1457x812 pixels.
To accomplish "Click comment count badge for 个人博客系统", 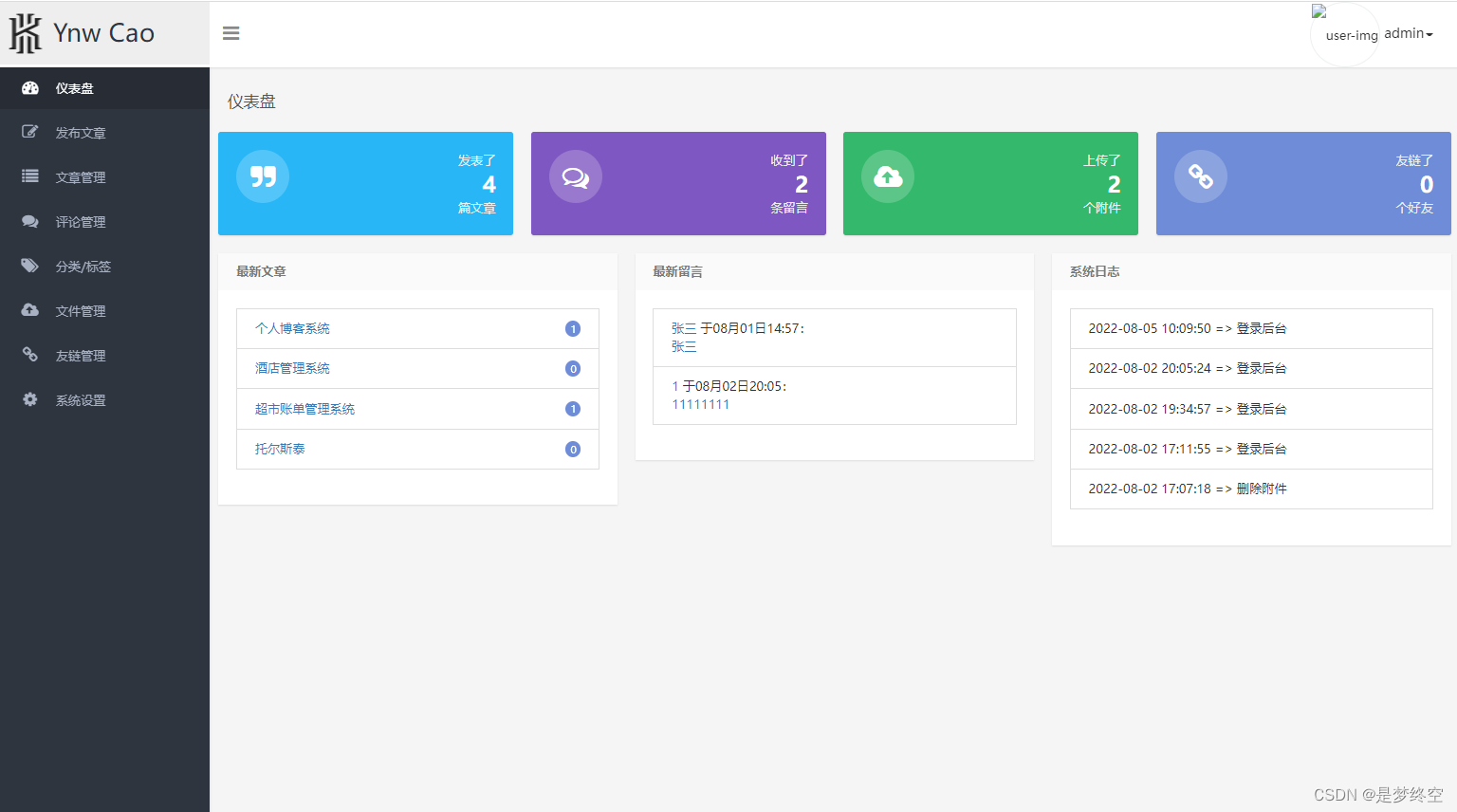I will [x=573, y=329].
